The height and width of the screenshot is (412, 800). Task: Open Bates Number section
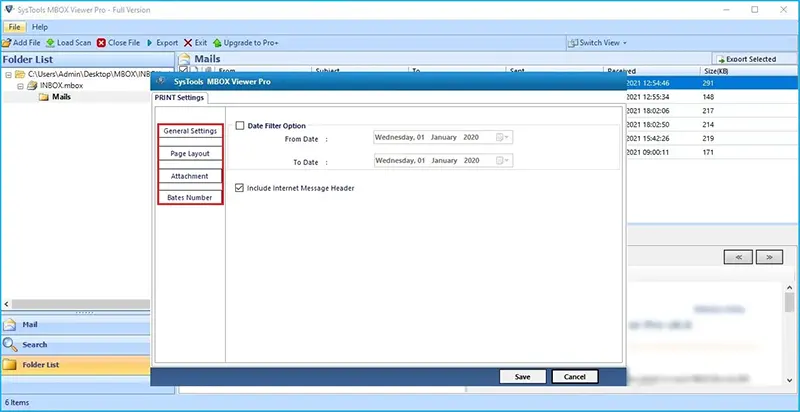[190, 197]
